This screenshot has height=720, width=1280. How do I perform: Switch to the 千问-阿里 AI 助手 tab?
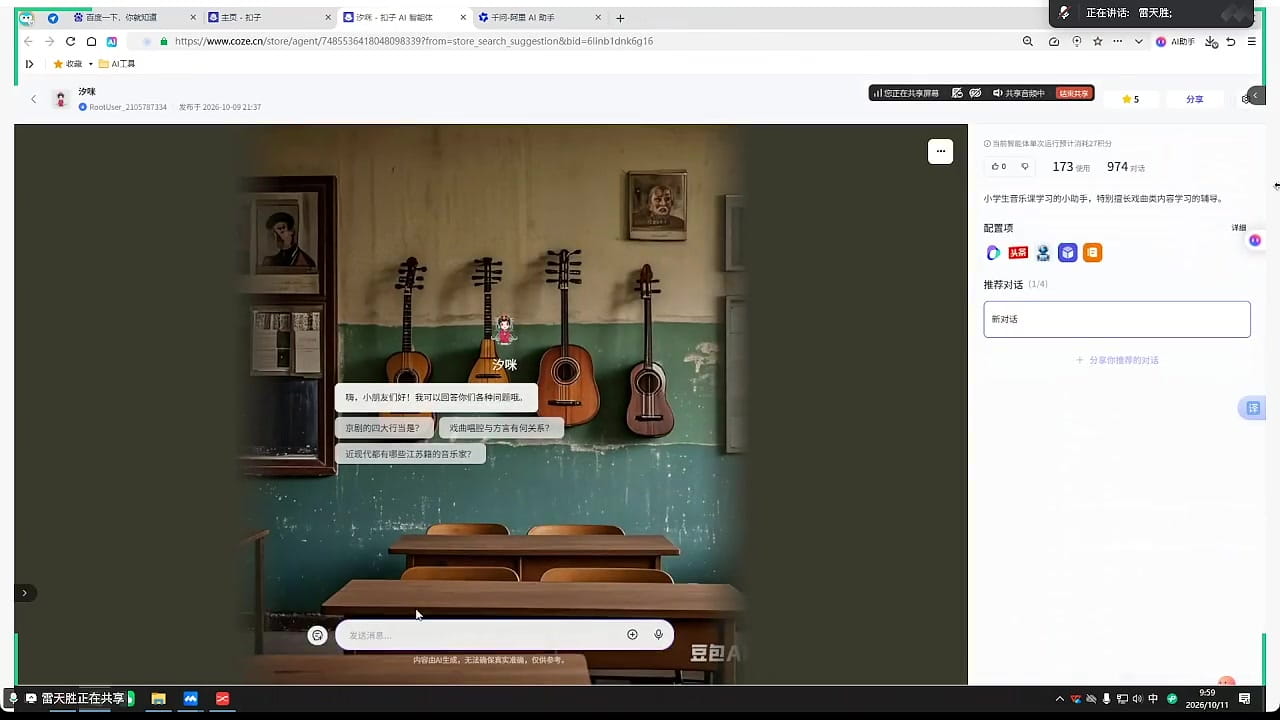click(530, 18)
